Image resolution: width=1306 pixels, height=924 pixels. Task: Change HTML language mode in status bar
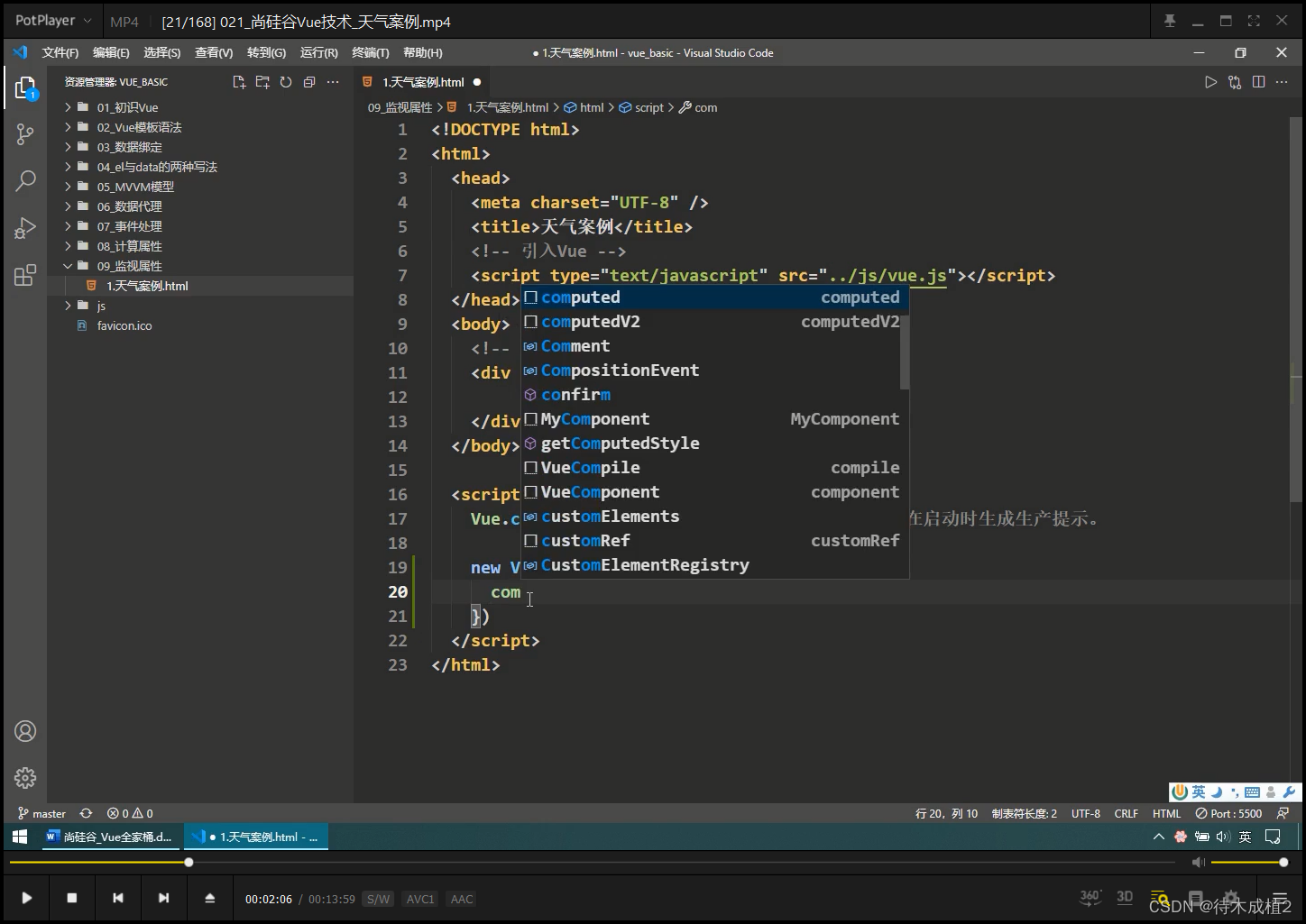[x=1166, y=813]
